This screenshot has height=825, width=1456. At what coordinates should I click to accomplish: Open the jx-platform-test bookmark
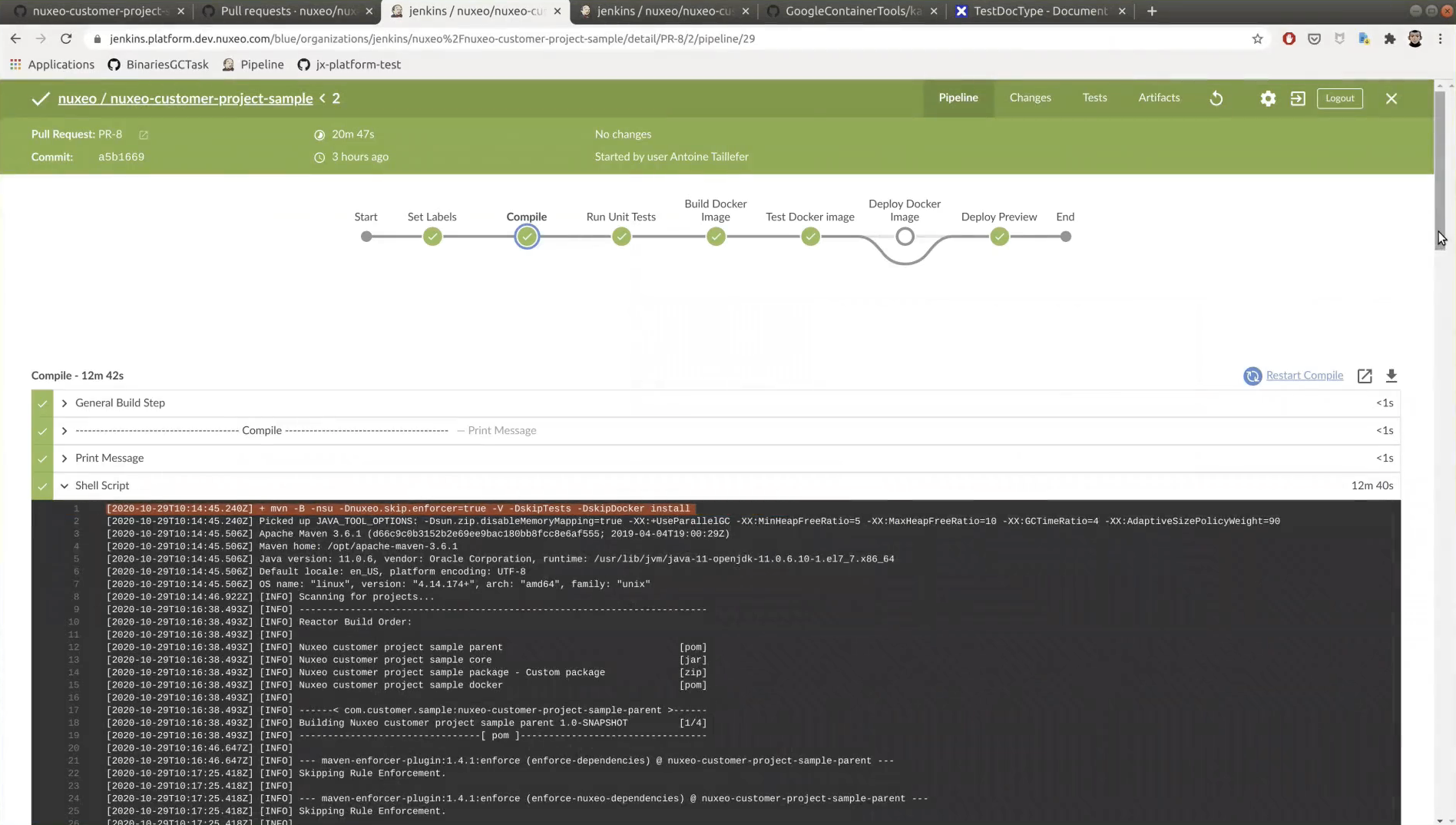coord(349,65)
